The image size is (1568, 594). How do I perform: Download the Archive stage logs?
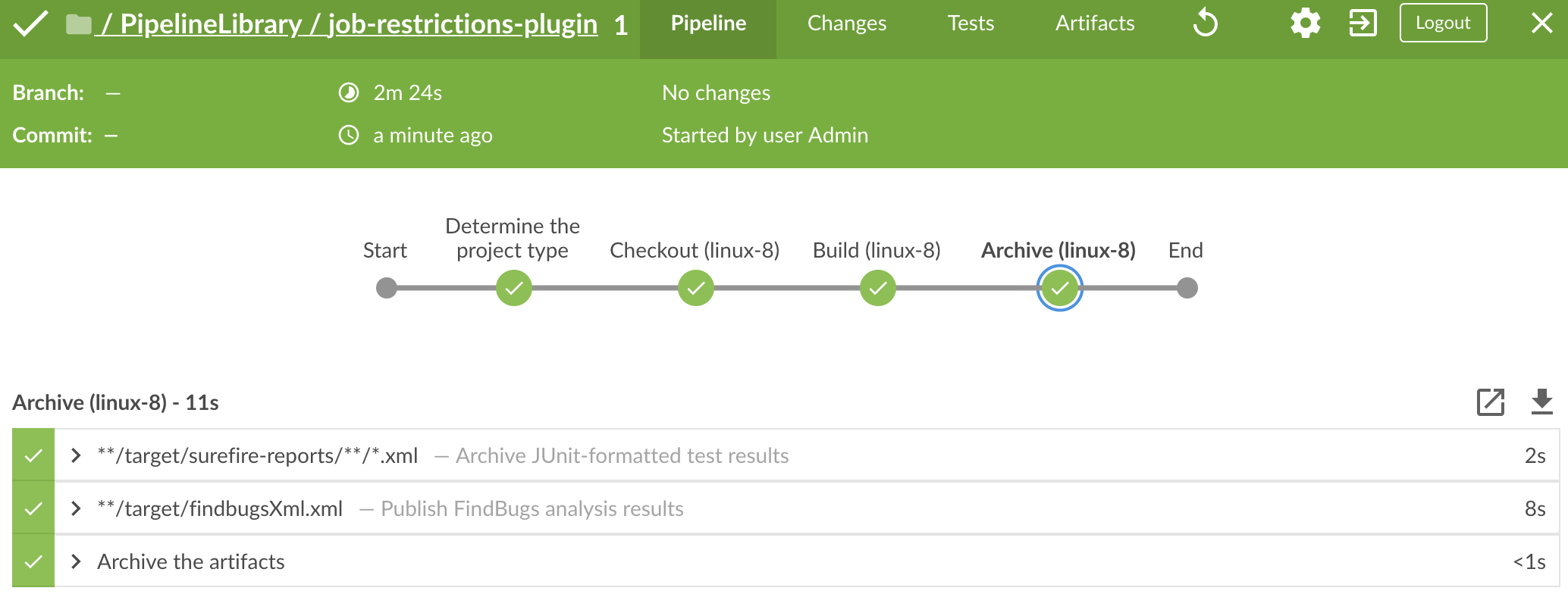tap(1541, 402)
